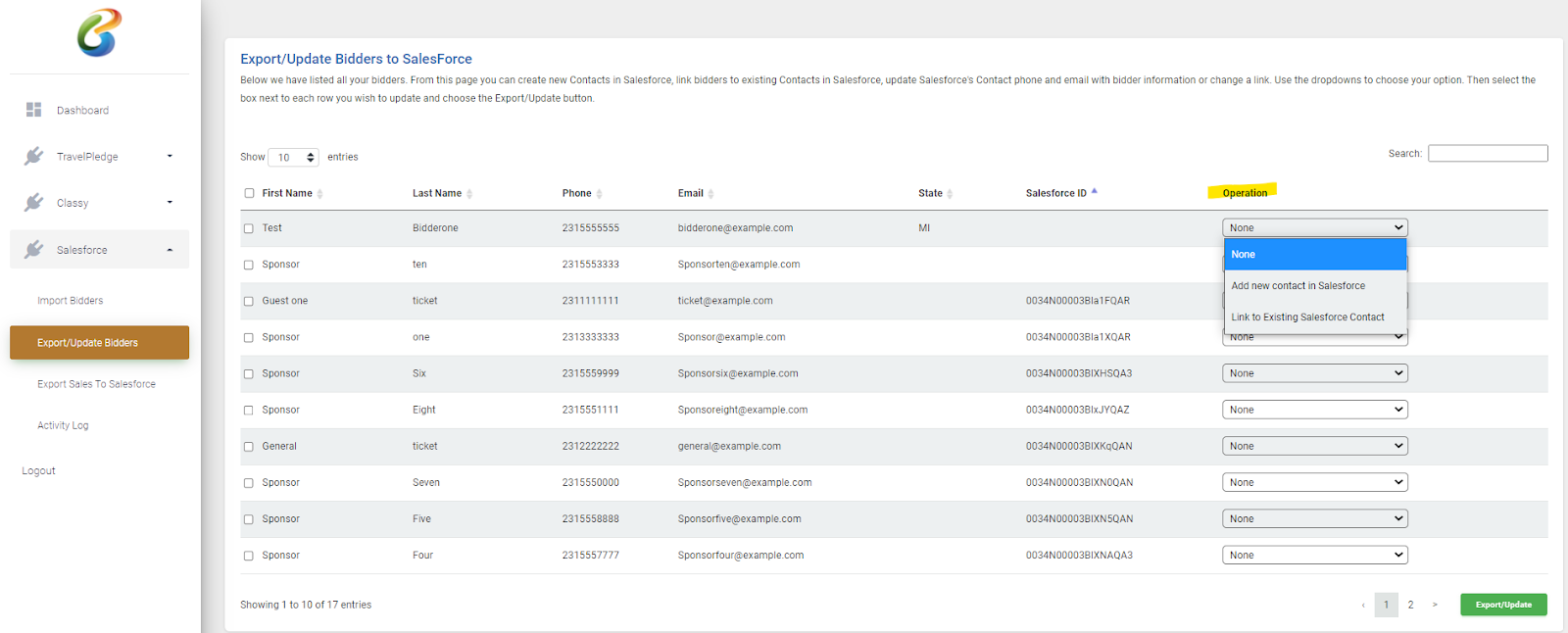Click Salesforce ID 0034N00003BIXNAQA3
This screenshot has height=633, width=1568.
[1079, 556]
